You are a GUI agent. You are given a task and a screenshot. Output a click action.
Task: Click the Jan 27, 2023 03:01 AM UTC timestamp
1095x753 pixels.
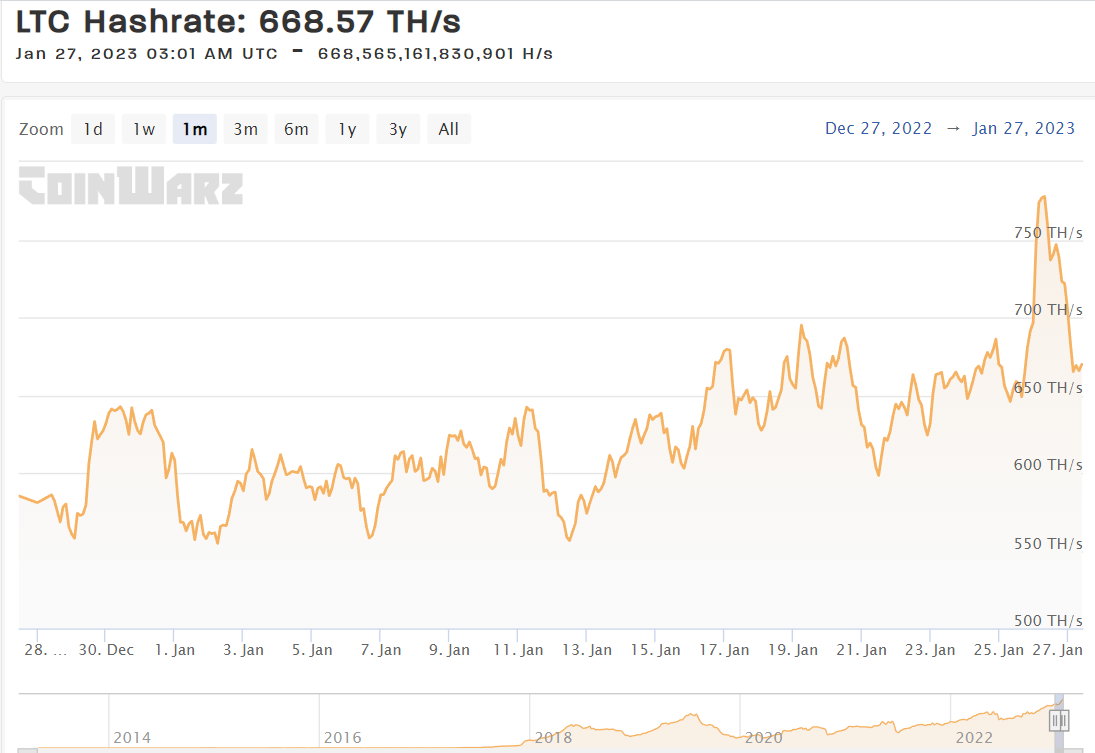pos(147,54)
